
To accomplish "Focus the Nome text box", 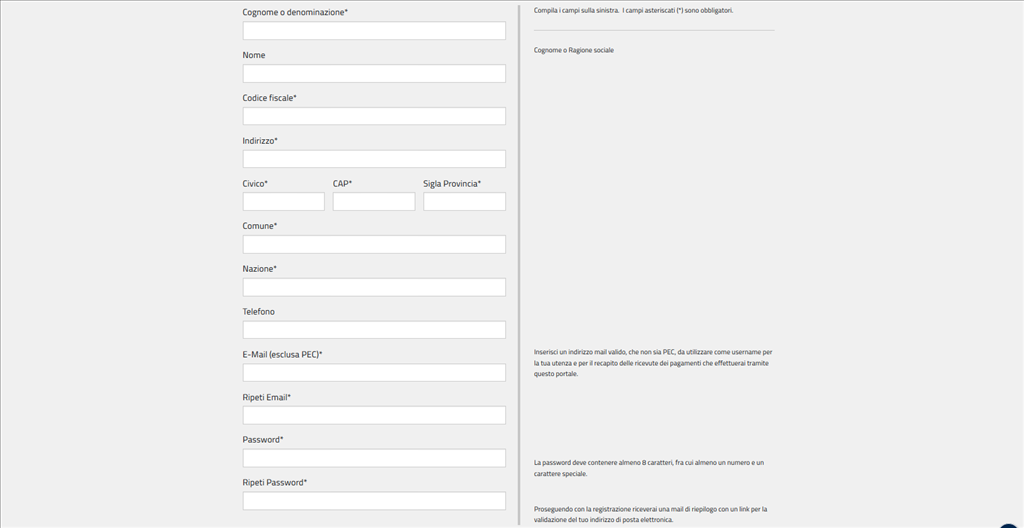I will point(374,74).
